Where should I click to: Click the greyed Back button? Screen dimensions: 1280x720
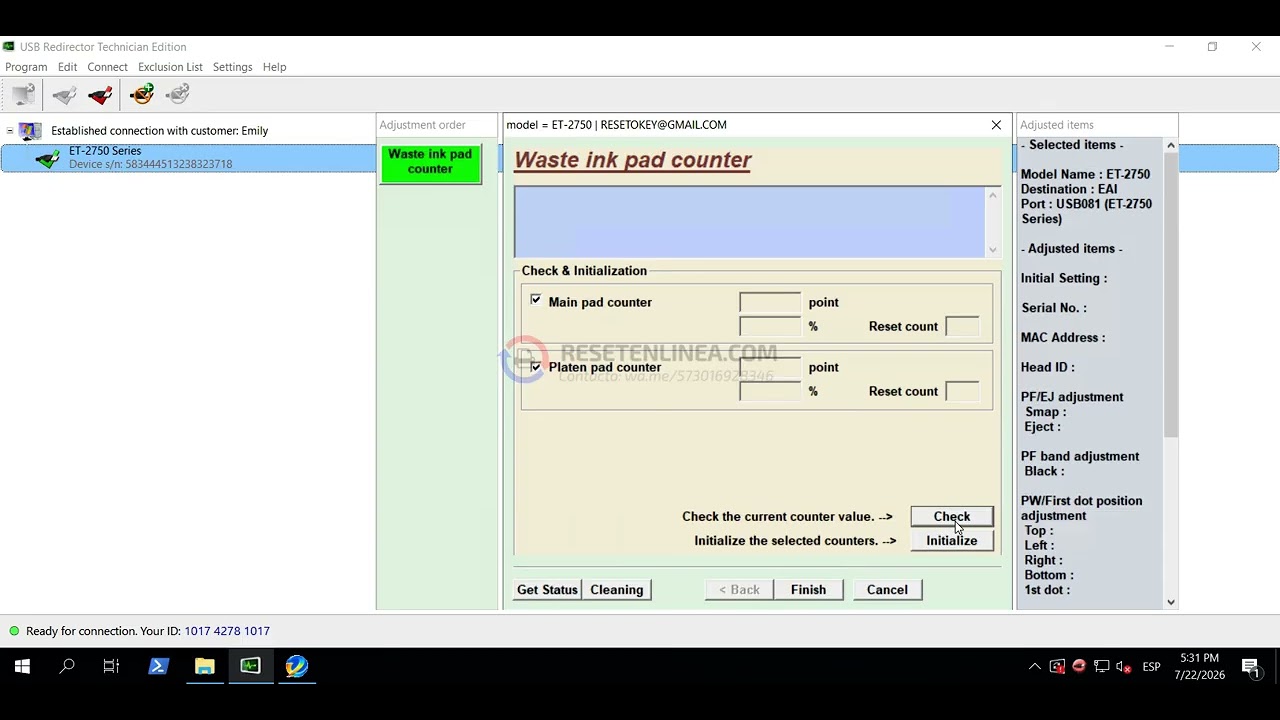[x=739, y=590]
